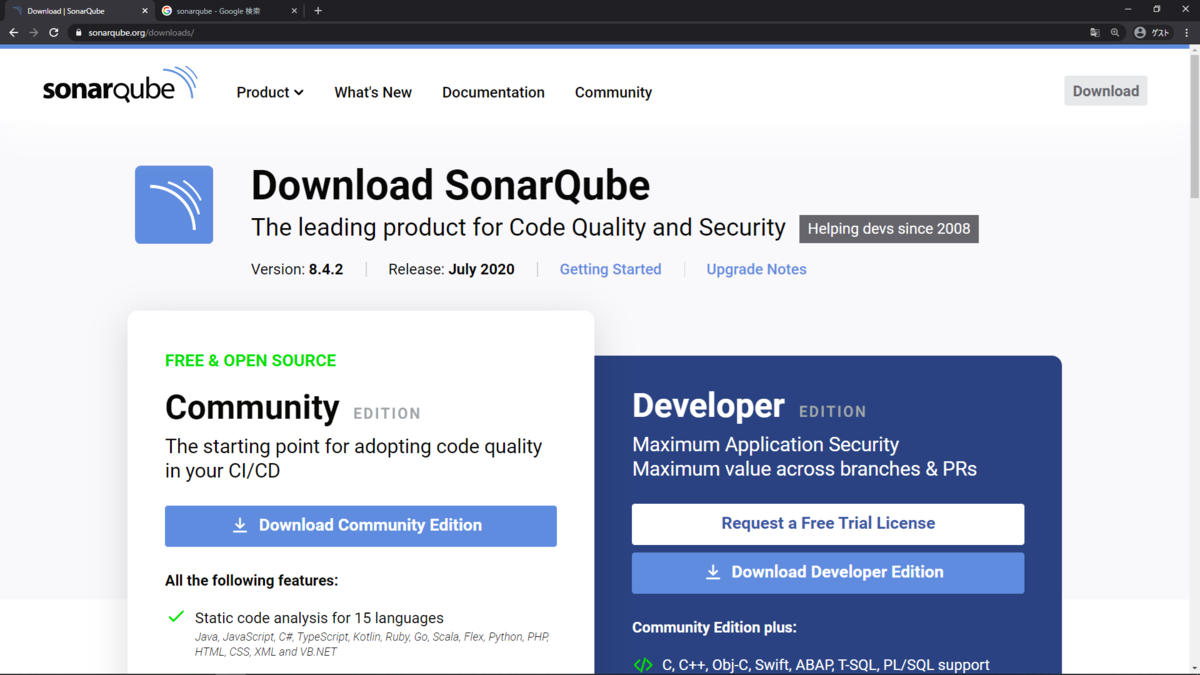Click the green checkmark beside Static code analysis
The image size is (1200, 675).
[176, 617]
